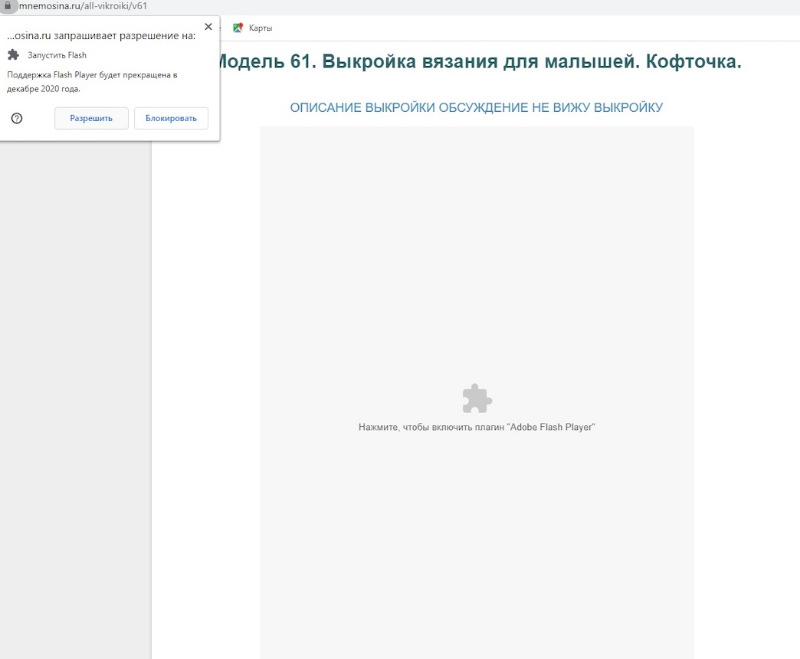Click the Flash Player end-of-support notice text
The width and height of the screenshot is (800, 659).
click(x=92, y=81)
